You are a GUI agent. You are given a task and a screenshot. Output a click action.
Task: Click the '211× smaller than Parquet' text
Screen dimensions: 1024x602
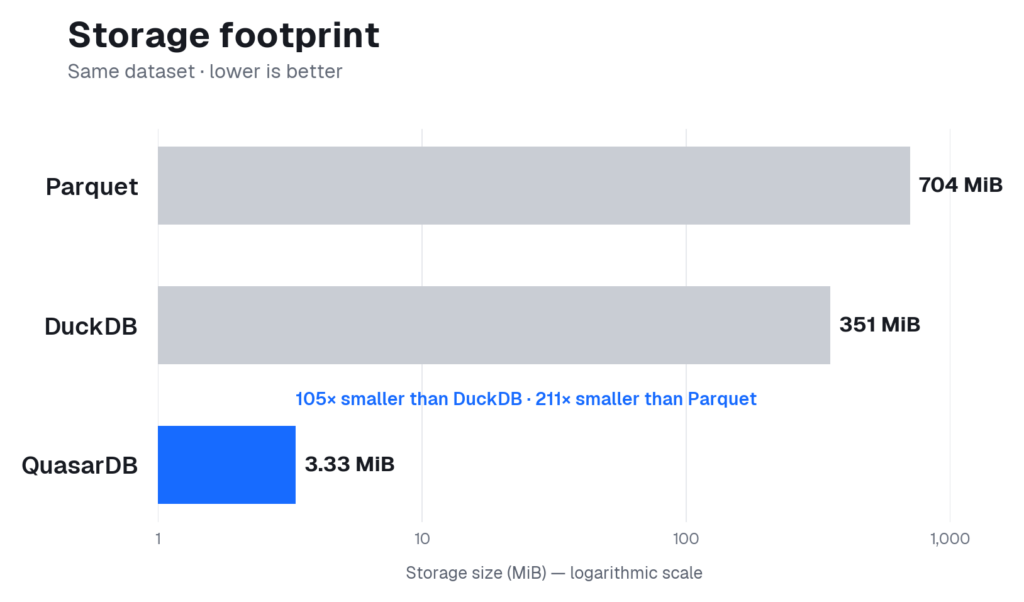(646, 399)
